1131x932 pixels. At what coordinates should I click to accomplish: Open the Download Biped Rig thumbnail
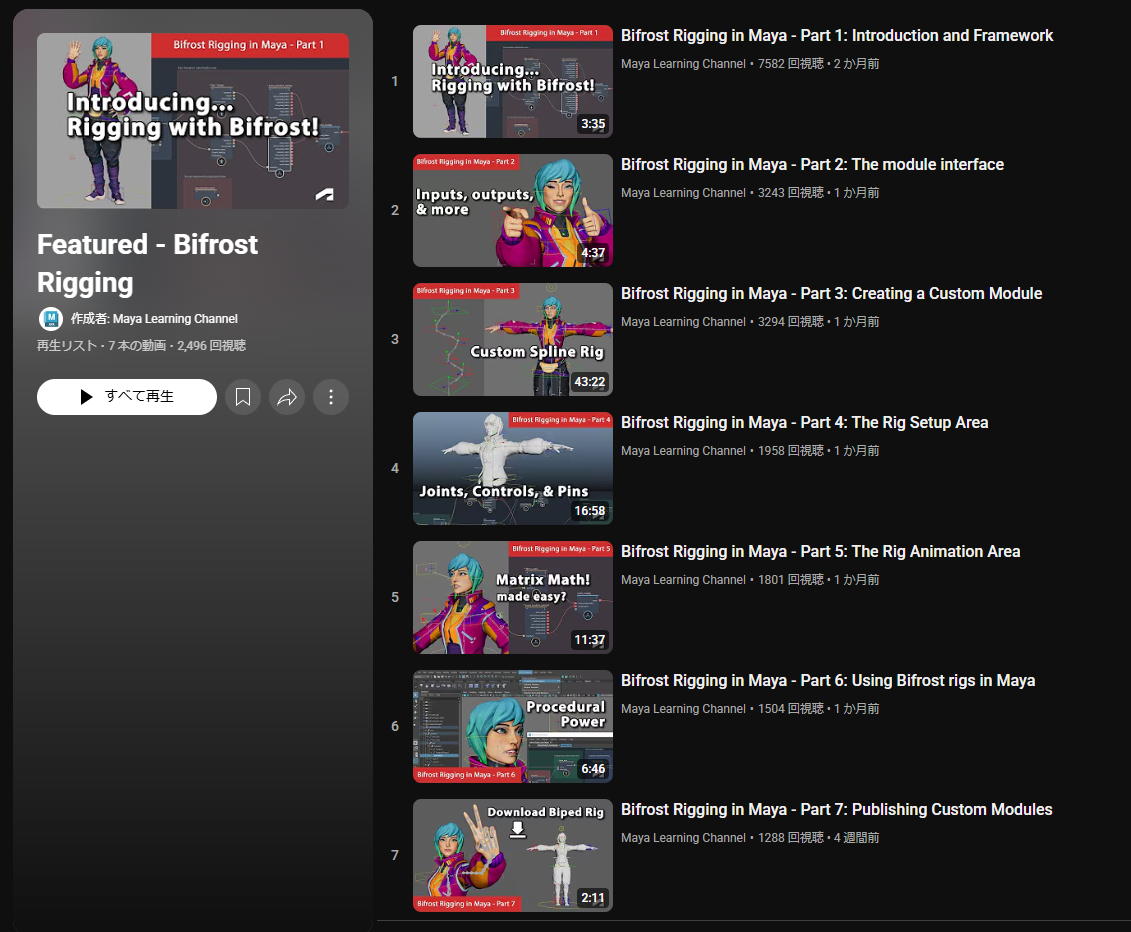point(513,856)
